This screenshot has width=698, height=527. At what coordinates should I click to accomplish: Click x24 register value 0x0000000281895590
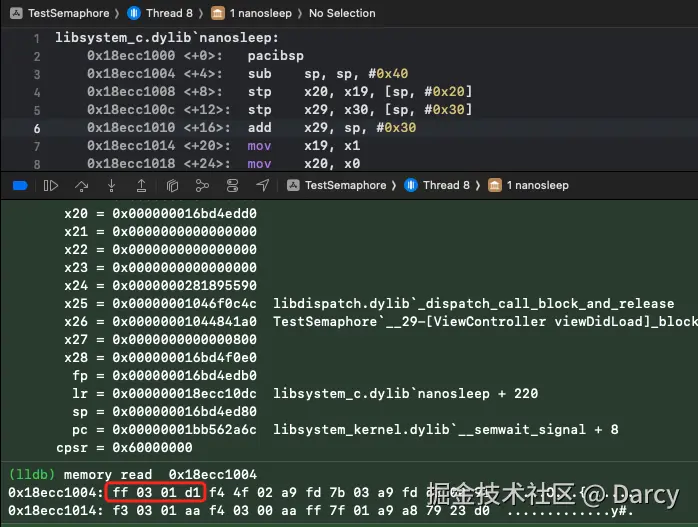184,285
